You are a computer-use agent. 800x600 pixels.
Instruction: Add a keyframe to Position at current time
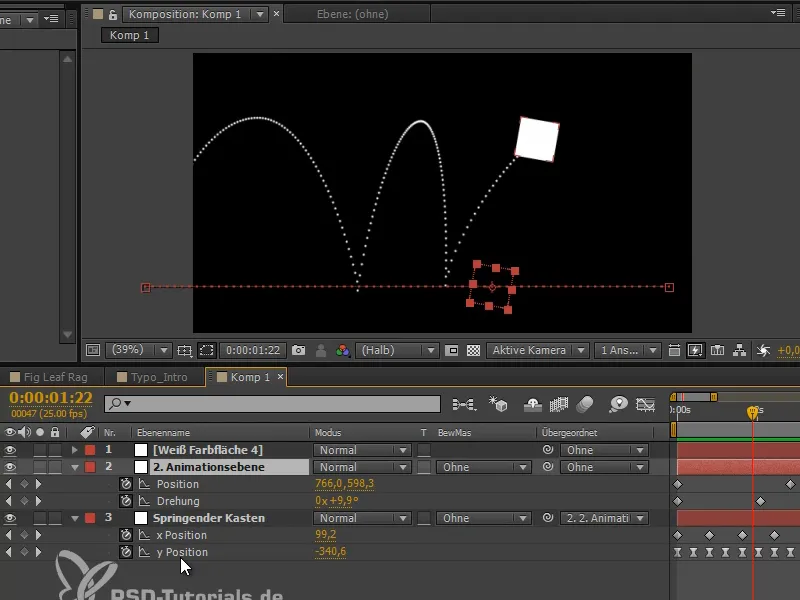click(x=24, y=484)
